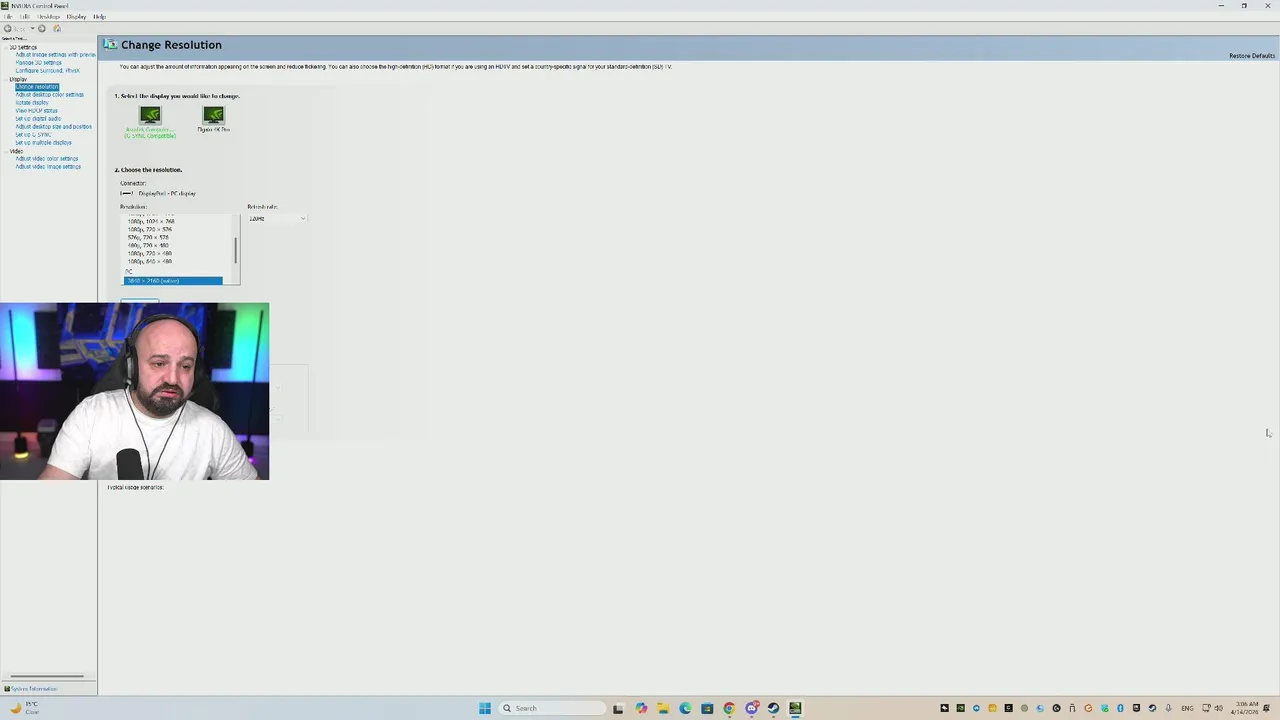1280x720 pixels.
Task: Open Configure Surround, PhysX page
Action: pyautogui.click(x=47, y=71)
